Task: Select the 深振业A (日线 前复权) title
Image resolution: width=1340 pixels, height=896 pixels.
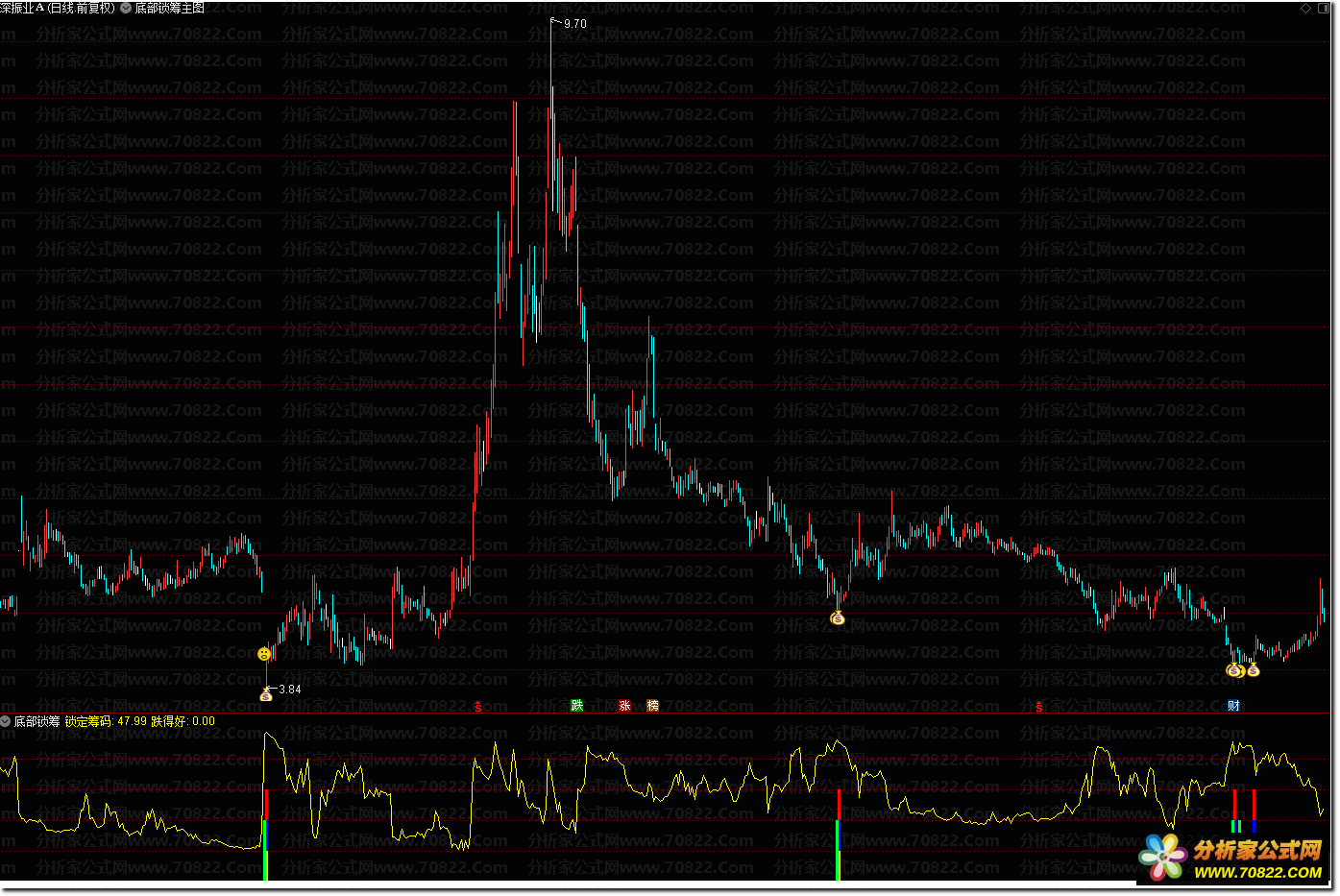Action: [58, 8]
